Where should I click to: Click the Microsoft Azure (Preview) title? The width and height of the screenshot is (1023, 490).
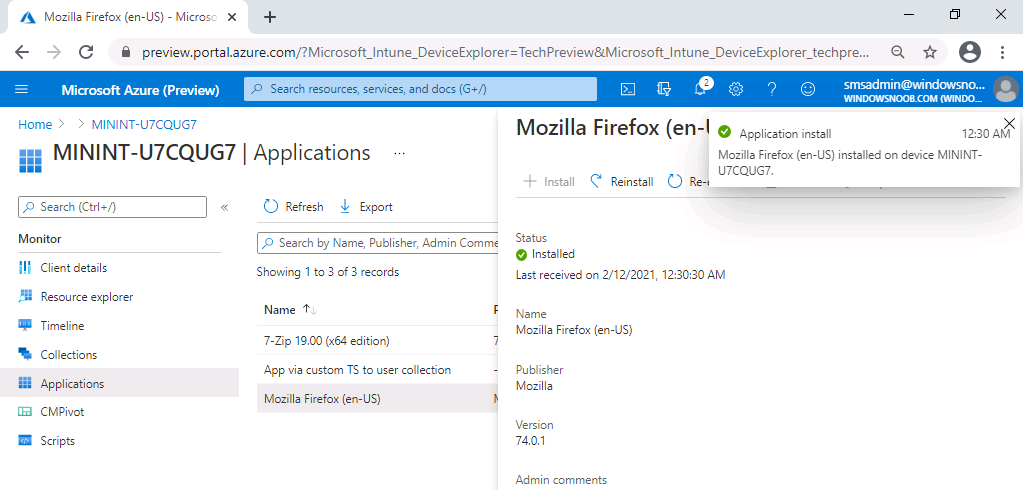pos(140,90)
